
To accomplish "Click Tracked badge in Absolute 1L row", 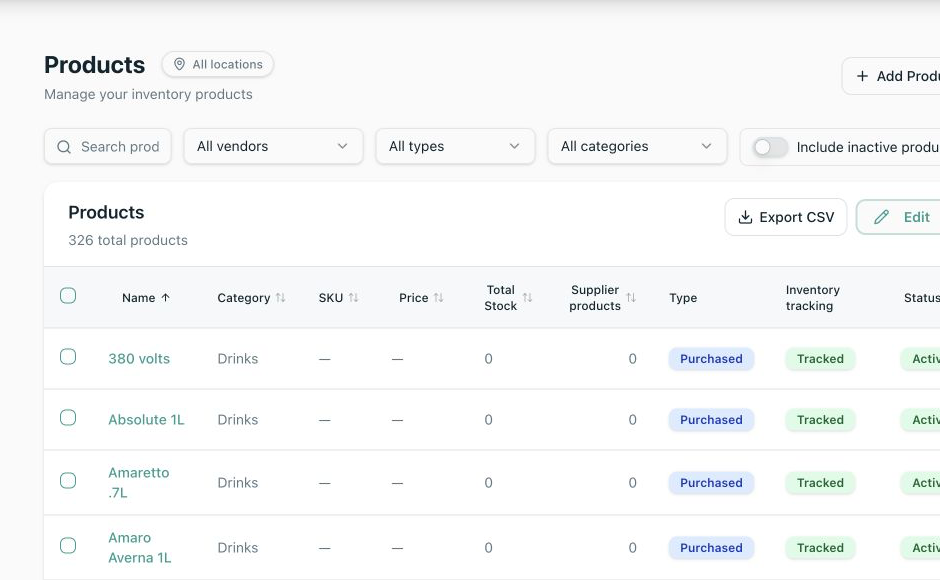I will pyautogui.click(x=820, y=420).
